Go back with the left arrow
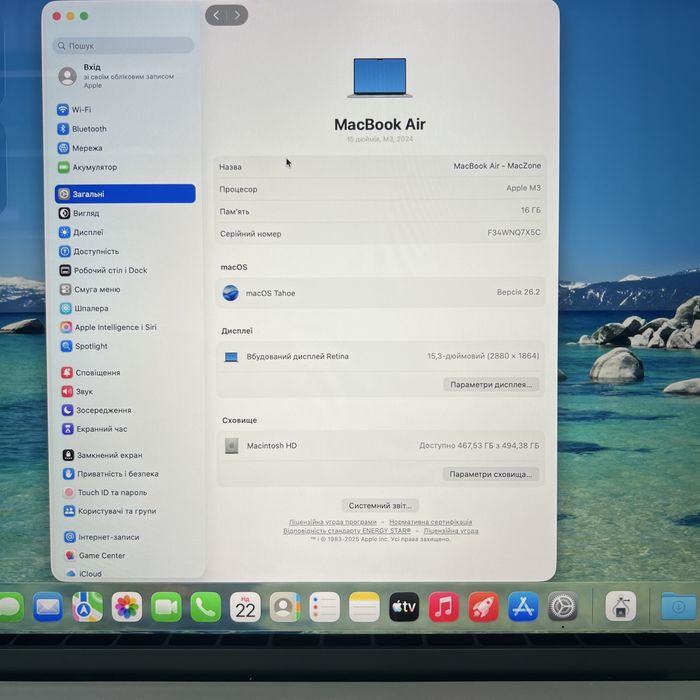700x700 pixels. (216, 16)
